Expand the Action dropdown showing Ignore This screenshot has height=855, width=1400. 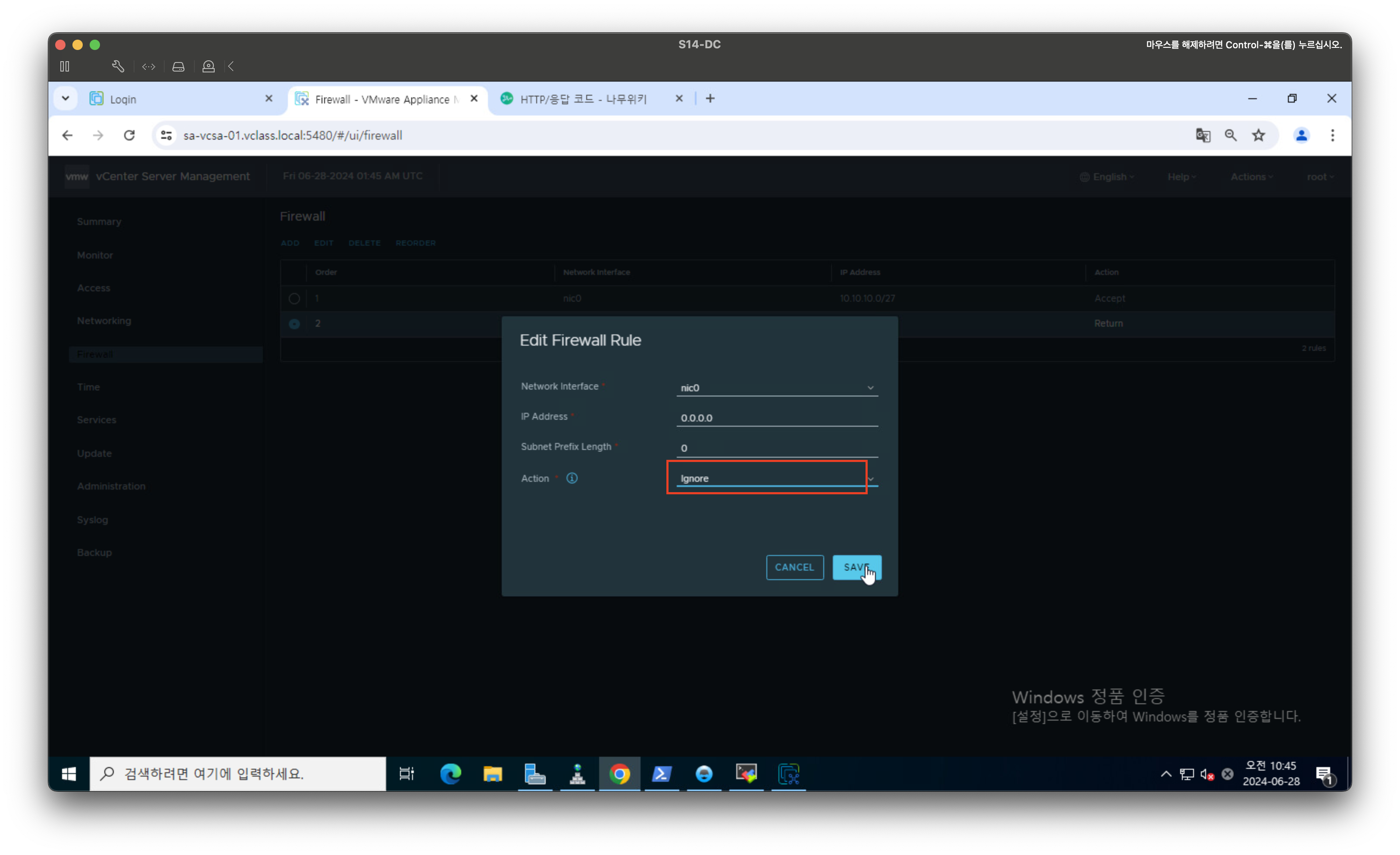coord(776,478)
